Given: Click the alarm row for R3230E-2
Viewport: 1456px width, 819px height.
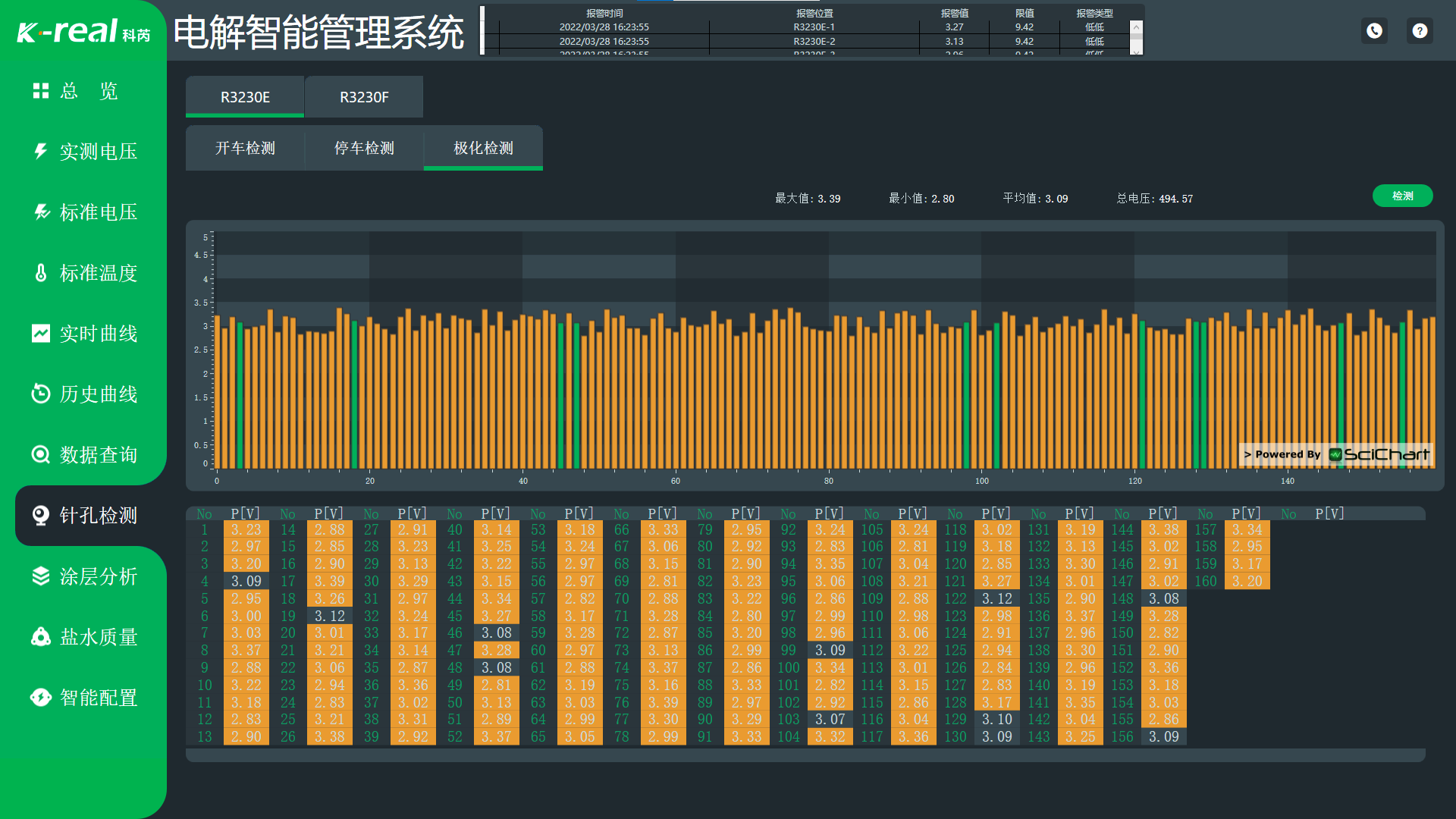Looking at the screenshot, I should 806,42.
